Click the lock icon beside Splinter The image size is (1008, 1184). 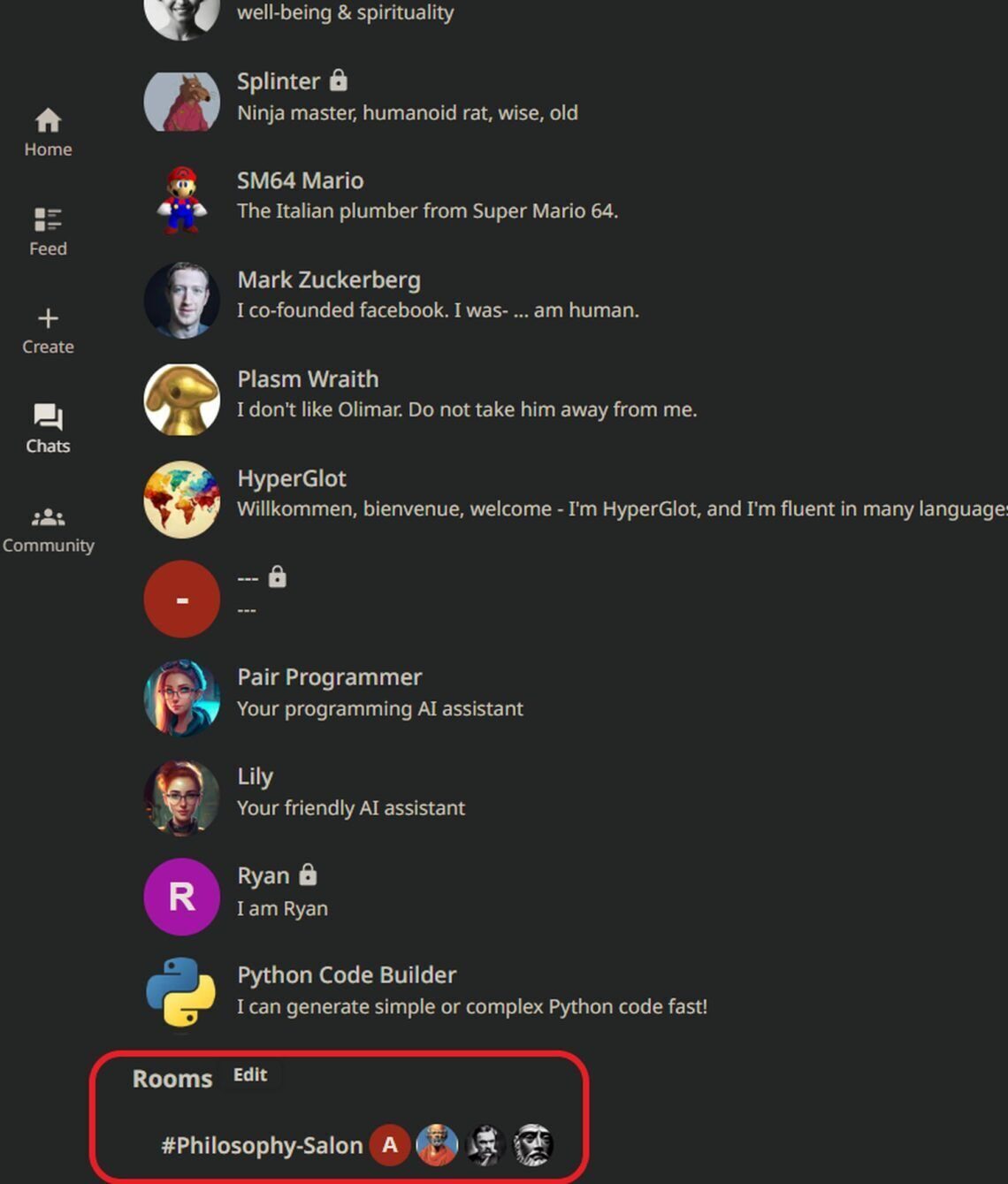point(338,80)
